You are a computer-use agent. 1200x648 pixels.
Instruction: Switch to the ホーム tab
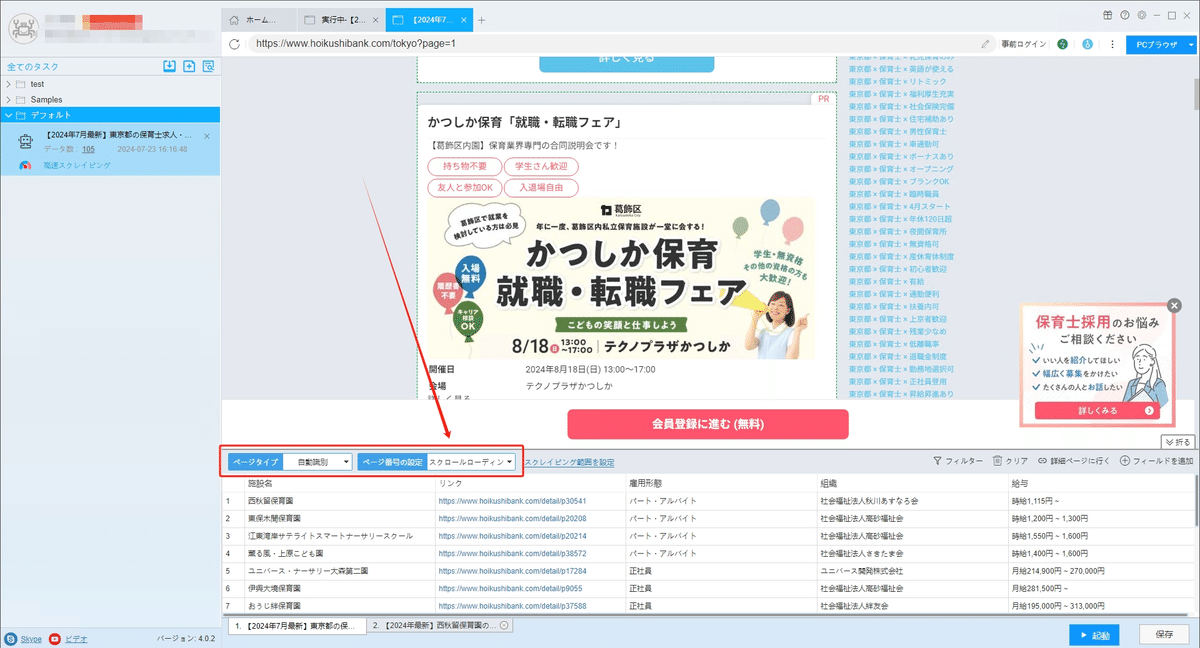pyautogui.click(x=257, y=20)
